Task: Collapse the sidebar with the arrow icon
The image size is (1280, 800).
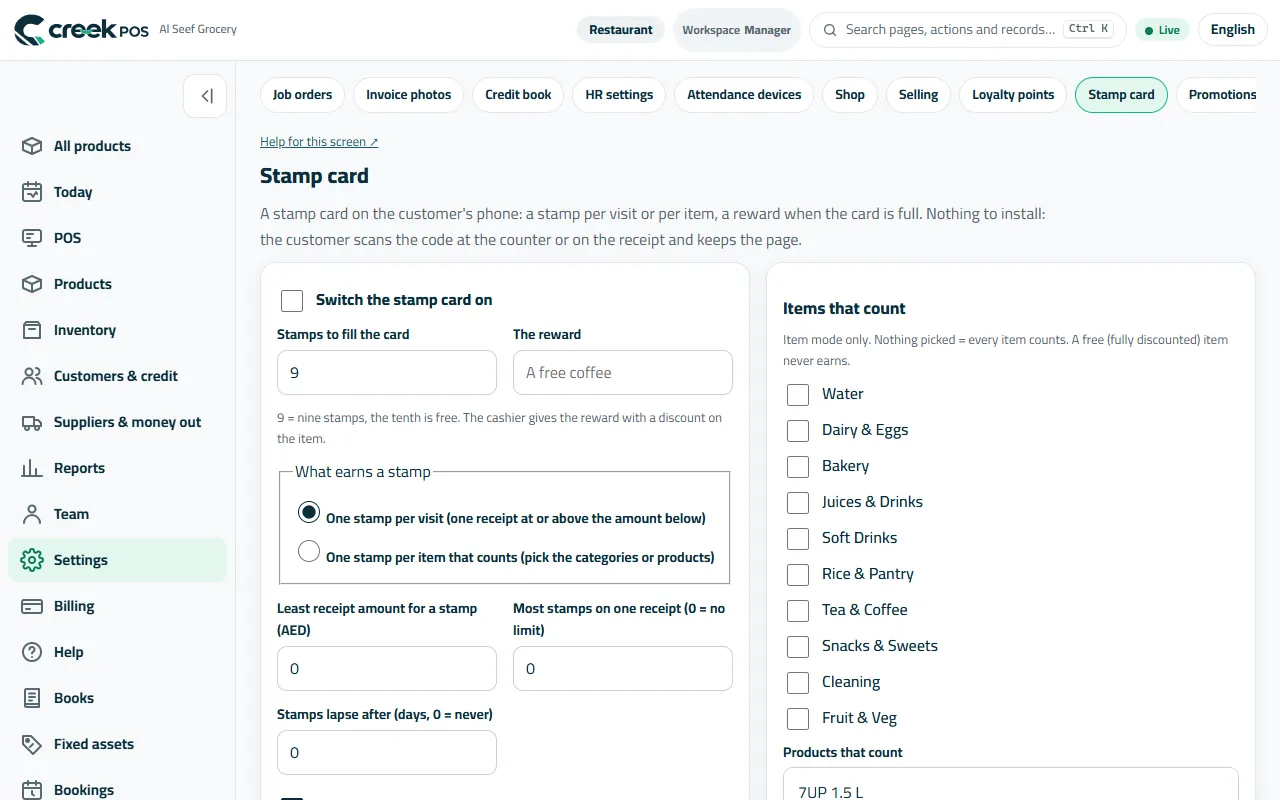Action: coord(206,96)
